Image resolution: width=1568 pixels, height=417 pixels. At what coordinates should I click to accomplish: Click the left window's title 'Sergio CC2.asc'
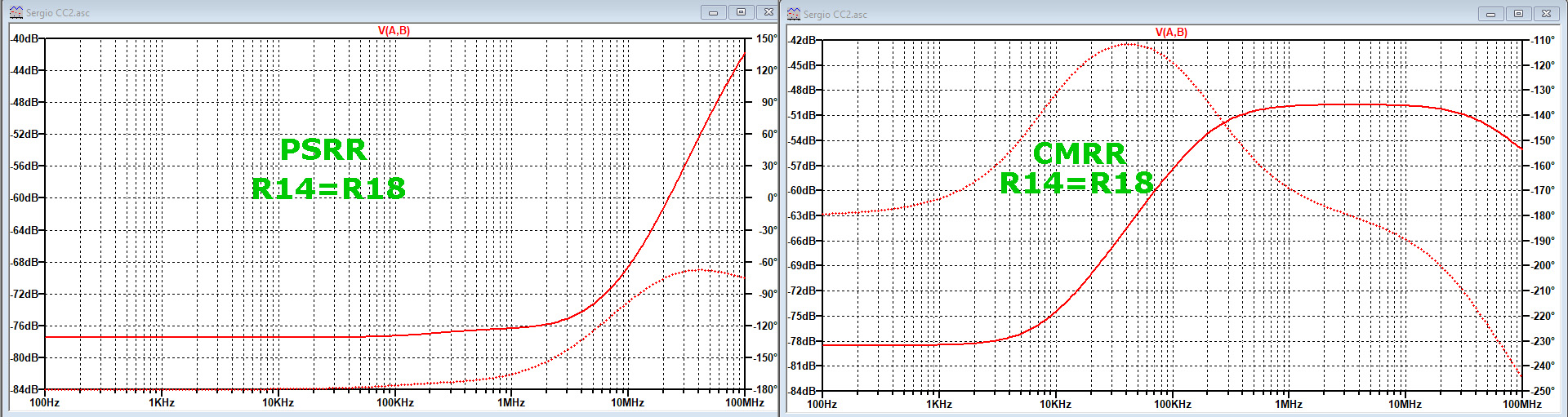tap(58, 13)
